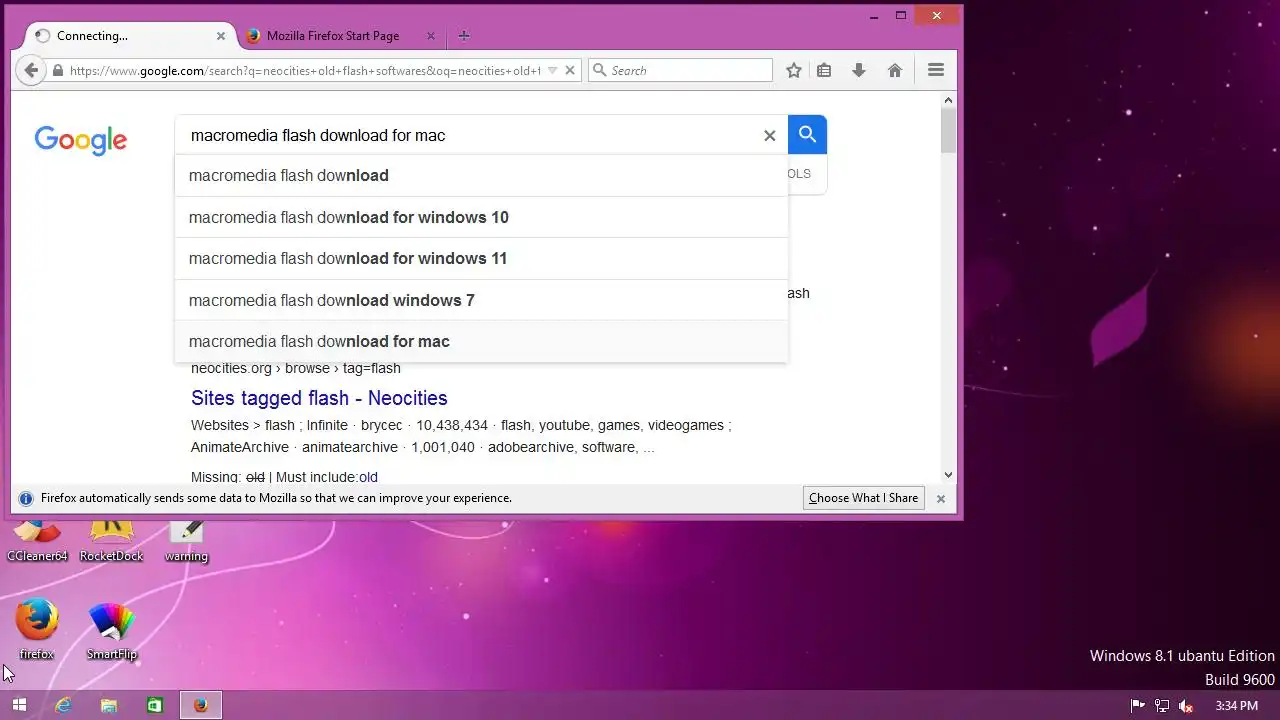This screenshot has width=1280, height=720.
Task: Click the padlock site identity icon
Action: click(58, 71)
